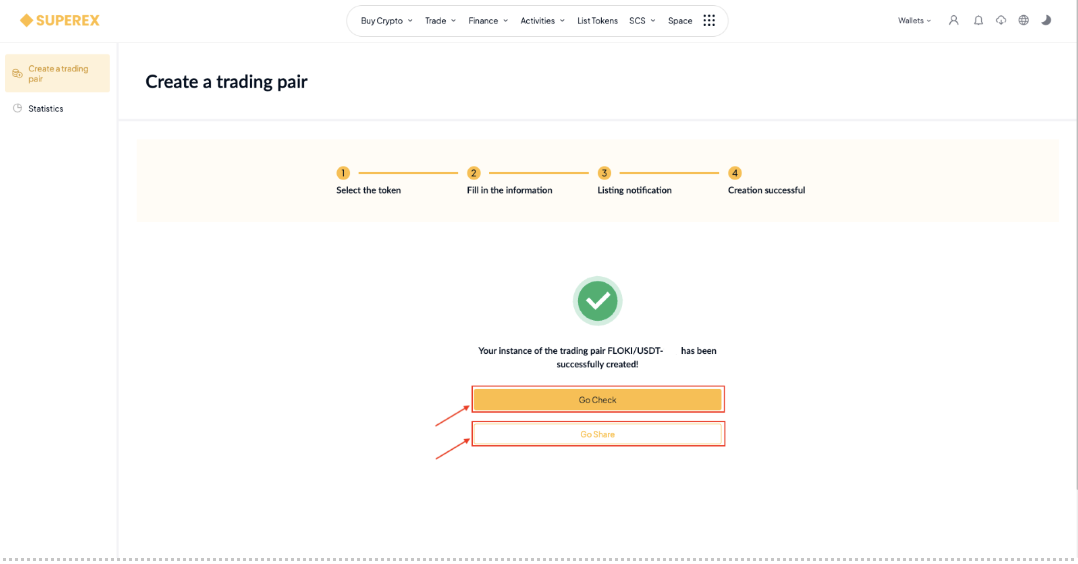Expand the Trade dropdown menu
Screen dimensions: 1078x564
click(440, 21)
